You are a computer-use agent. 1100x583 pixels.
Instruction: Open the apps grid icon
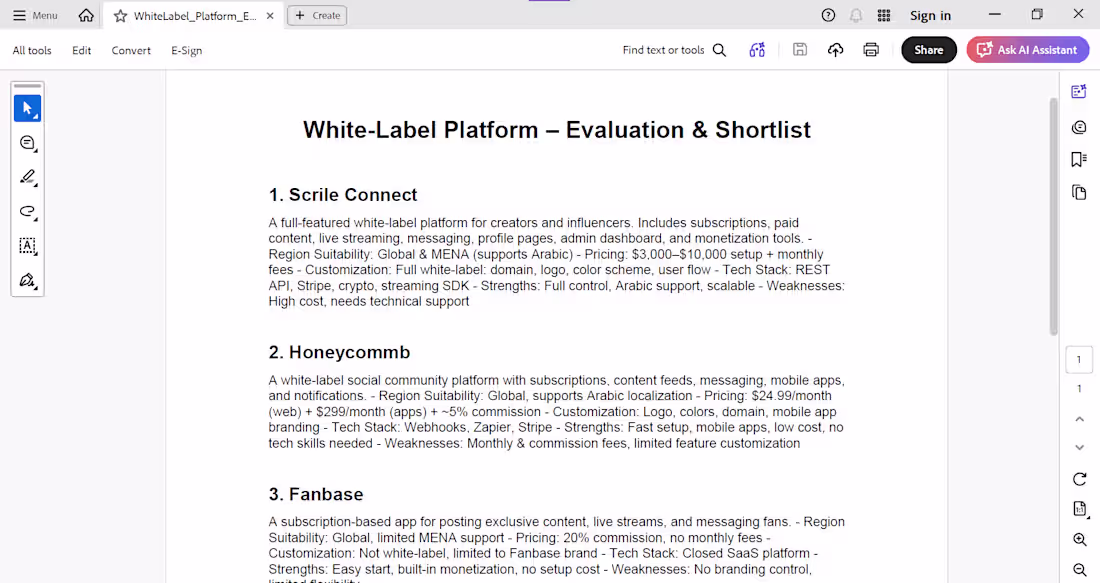(x=884, y=15)
